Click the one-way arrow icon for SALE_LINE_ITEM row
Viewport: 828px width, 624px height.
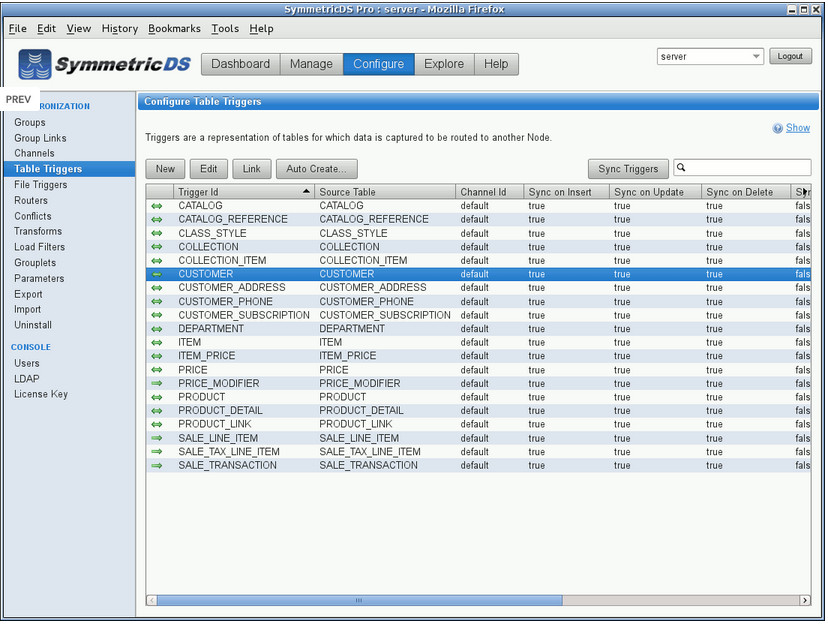157,438
